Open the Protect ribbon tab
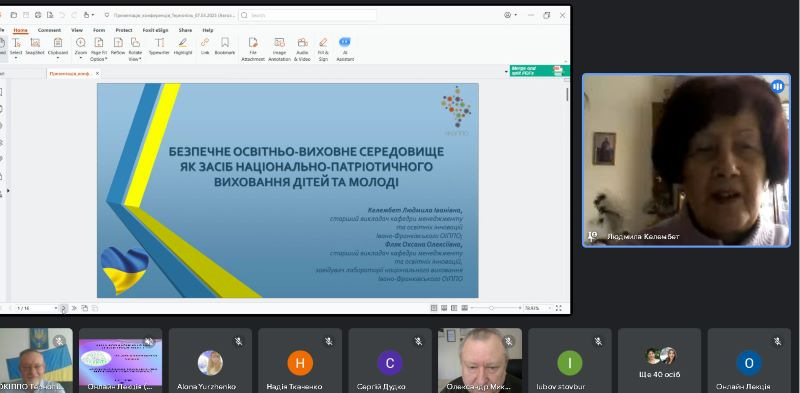The width and height of the screenshot is (800, 393). pyautogui.click(x=124, y=30)
